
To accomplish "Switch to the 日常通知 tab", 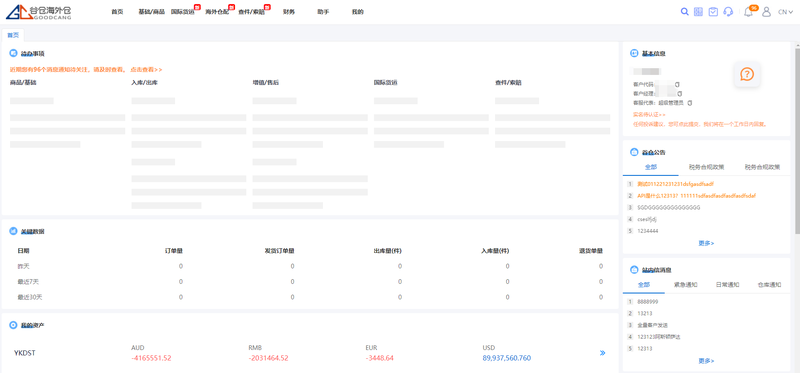I will point(727,285).
